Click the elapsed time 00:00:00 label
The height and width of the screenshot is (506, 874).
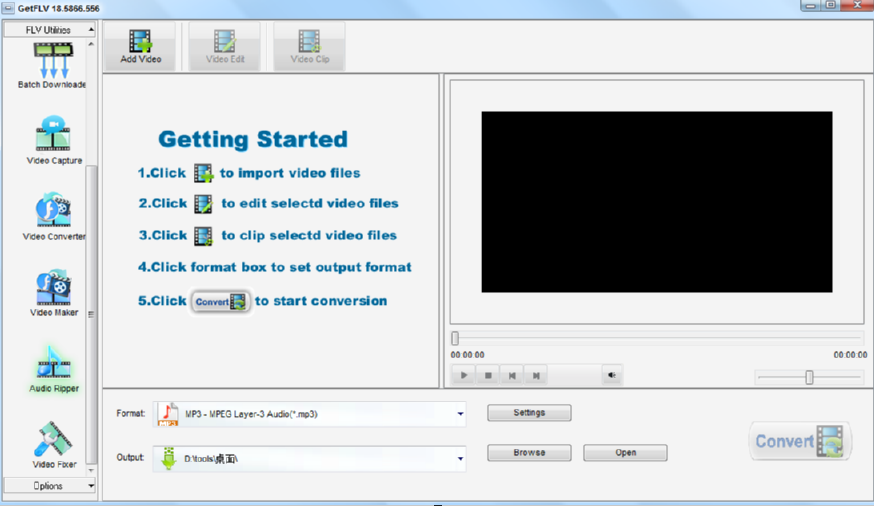click(x=467, y=355)
